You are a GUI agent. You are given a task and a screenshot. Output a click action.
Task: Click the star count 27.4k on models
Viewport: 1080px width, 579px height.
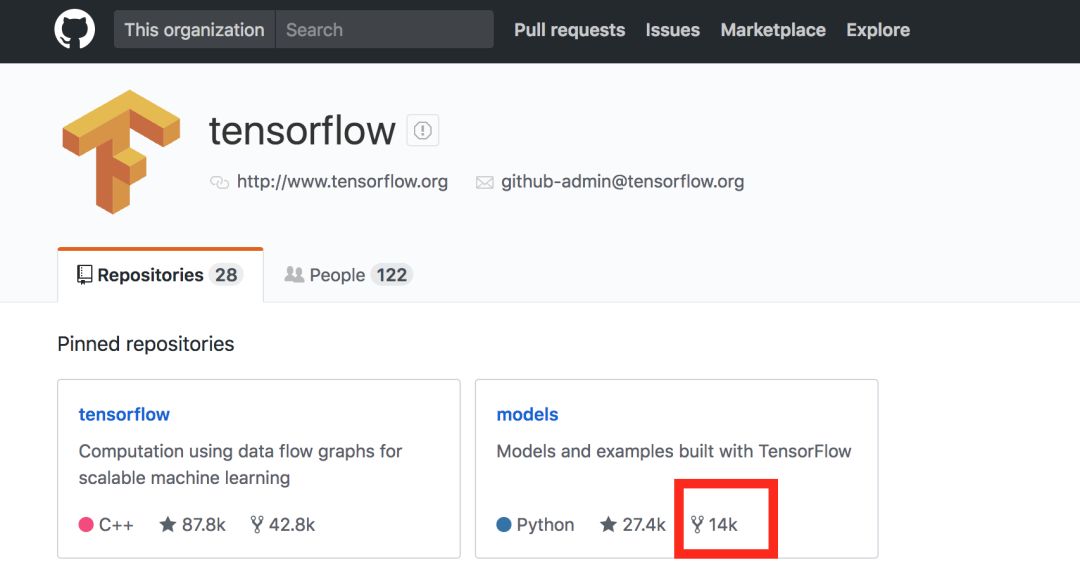click(643, 525)
